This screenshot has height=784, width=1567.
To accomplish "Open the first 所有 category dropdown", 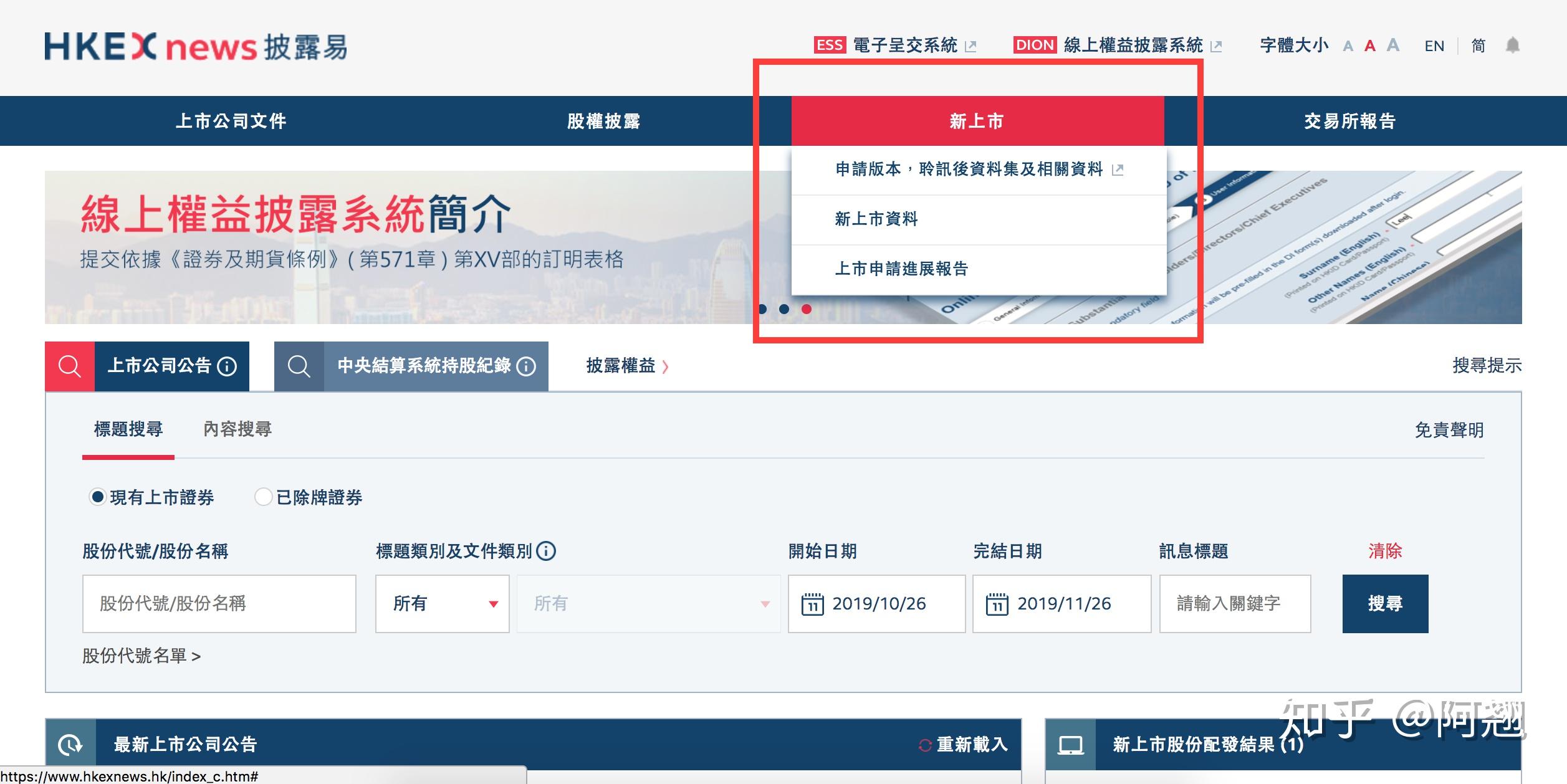I will tap(443, 603).
